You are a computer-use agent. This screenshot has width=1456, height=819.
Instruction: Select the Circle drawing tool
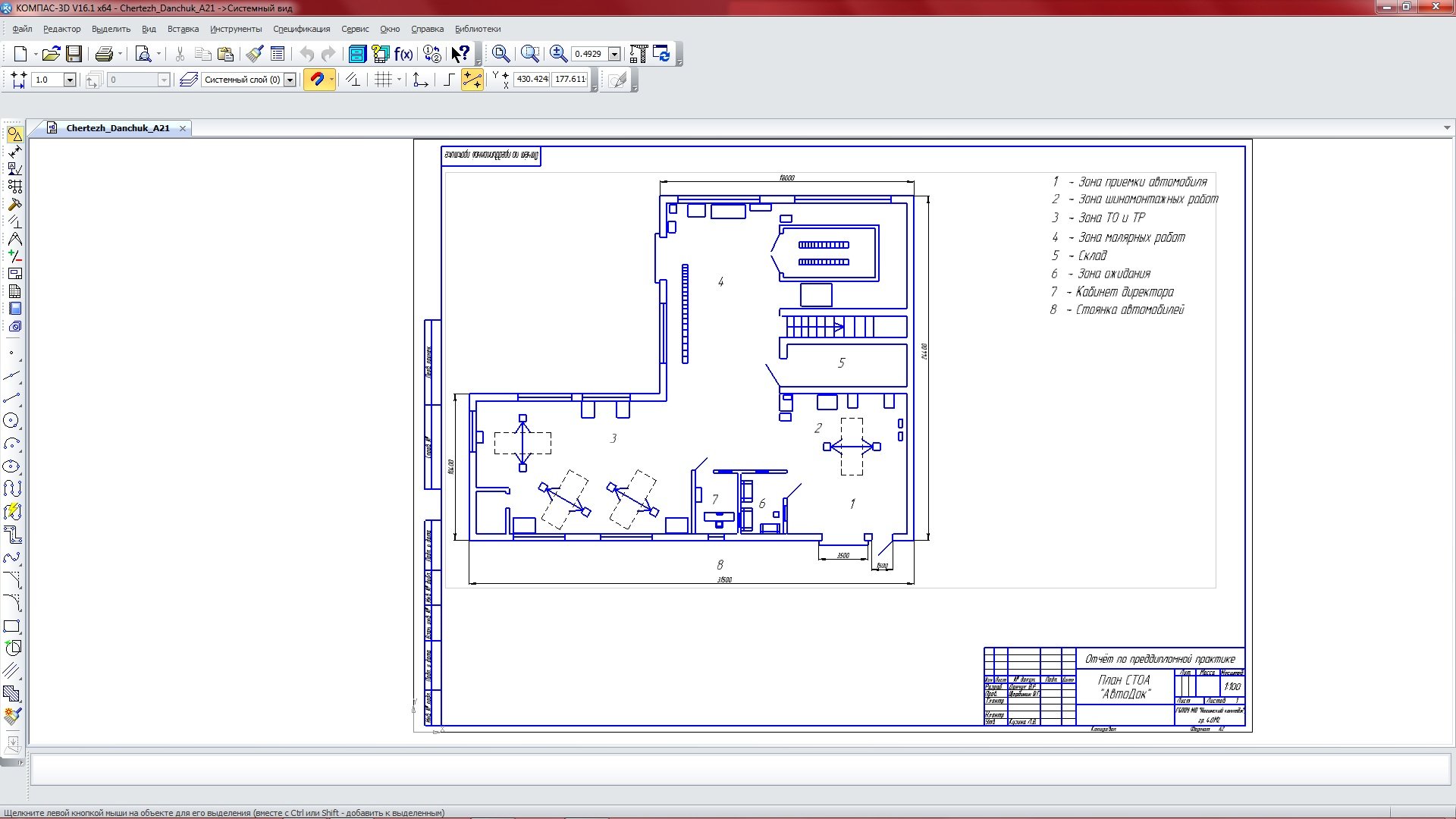point(11,421)
